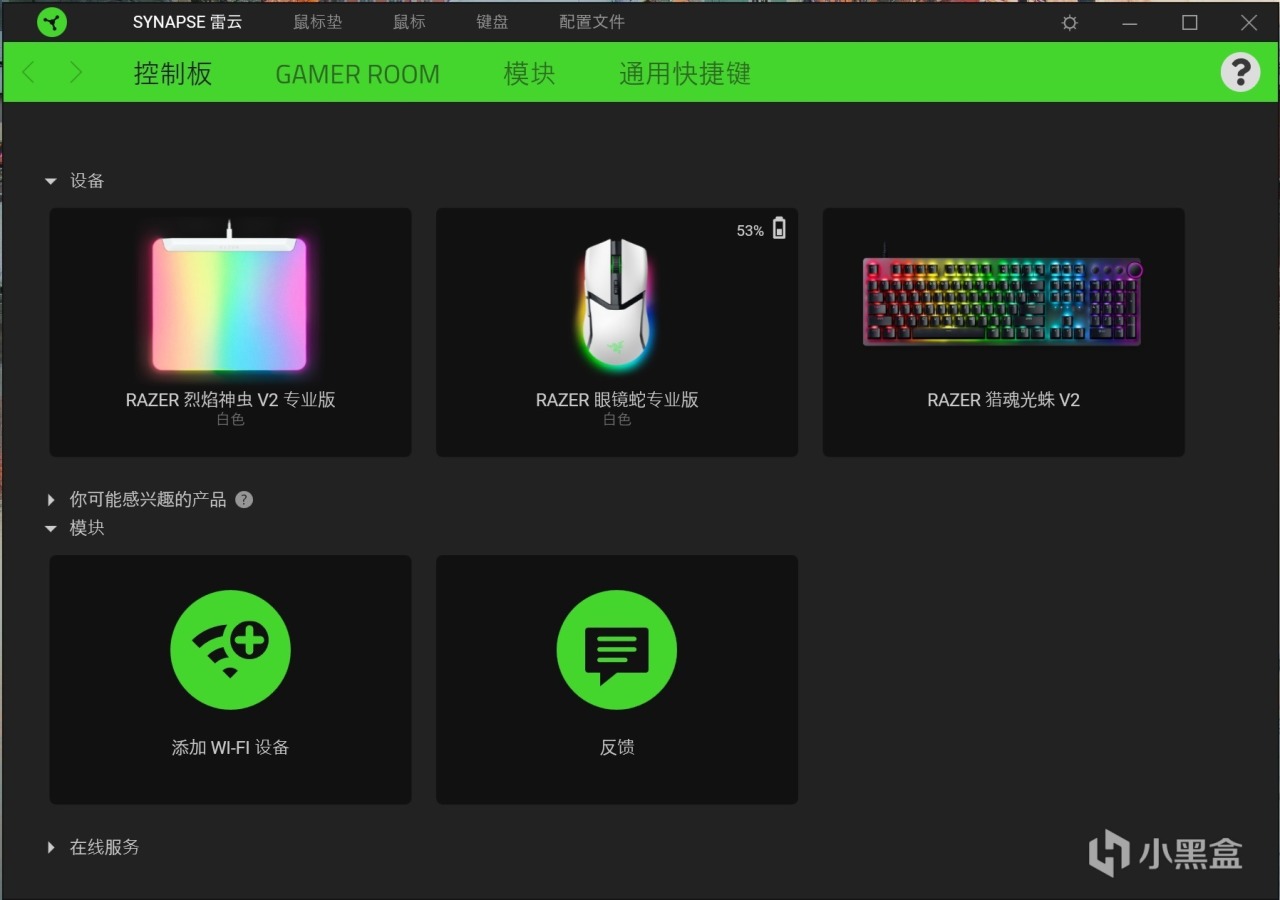The image size is (1280, 900).
Task: Open the GAMER ROOM sub-tab
Action: coord(357,74)
